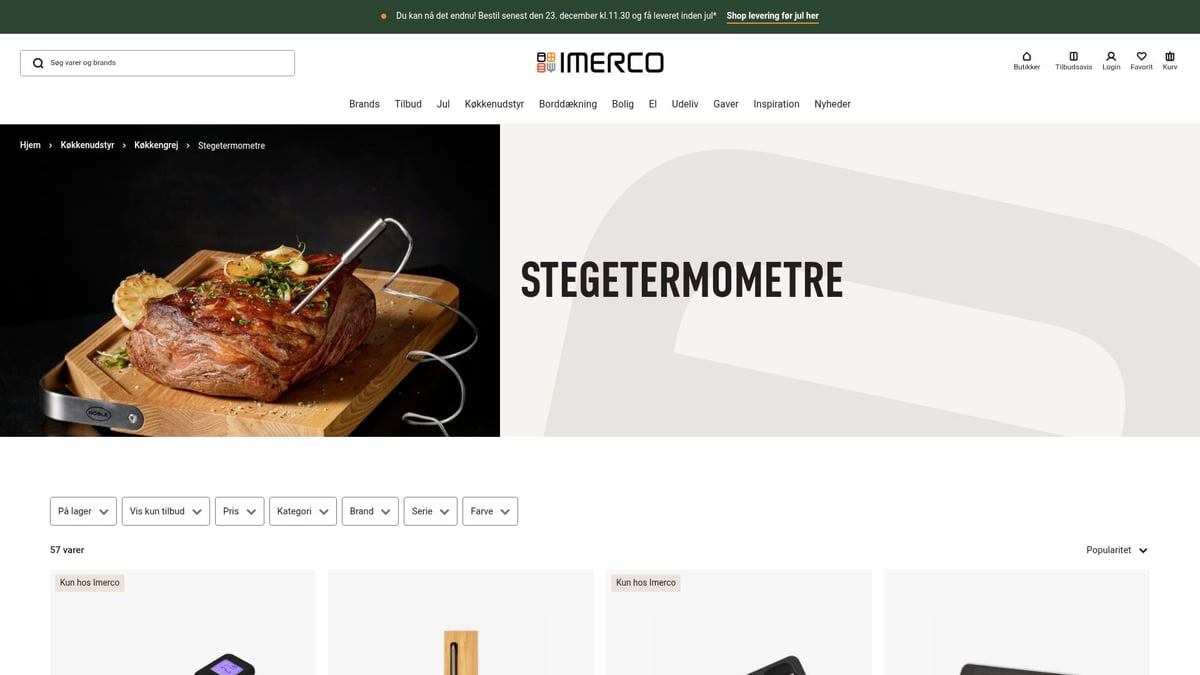Expand the Brand filter

(370, 511)
